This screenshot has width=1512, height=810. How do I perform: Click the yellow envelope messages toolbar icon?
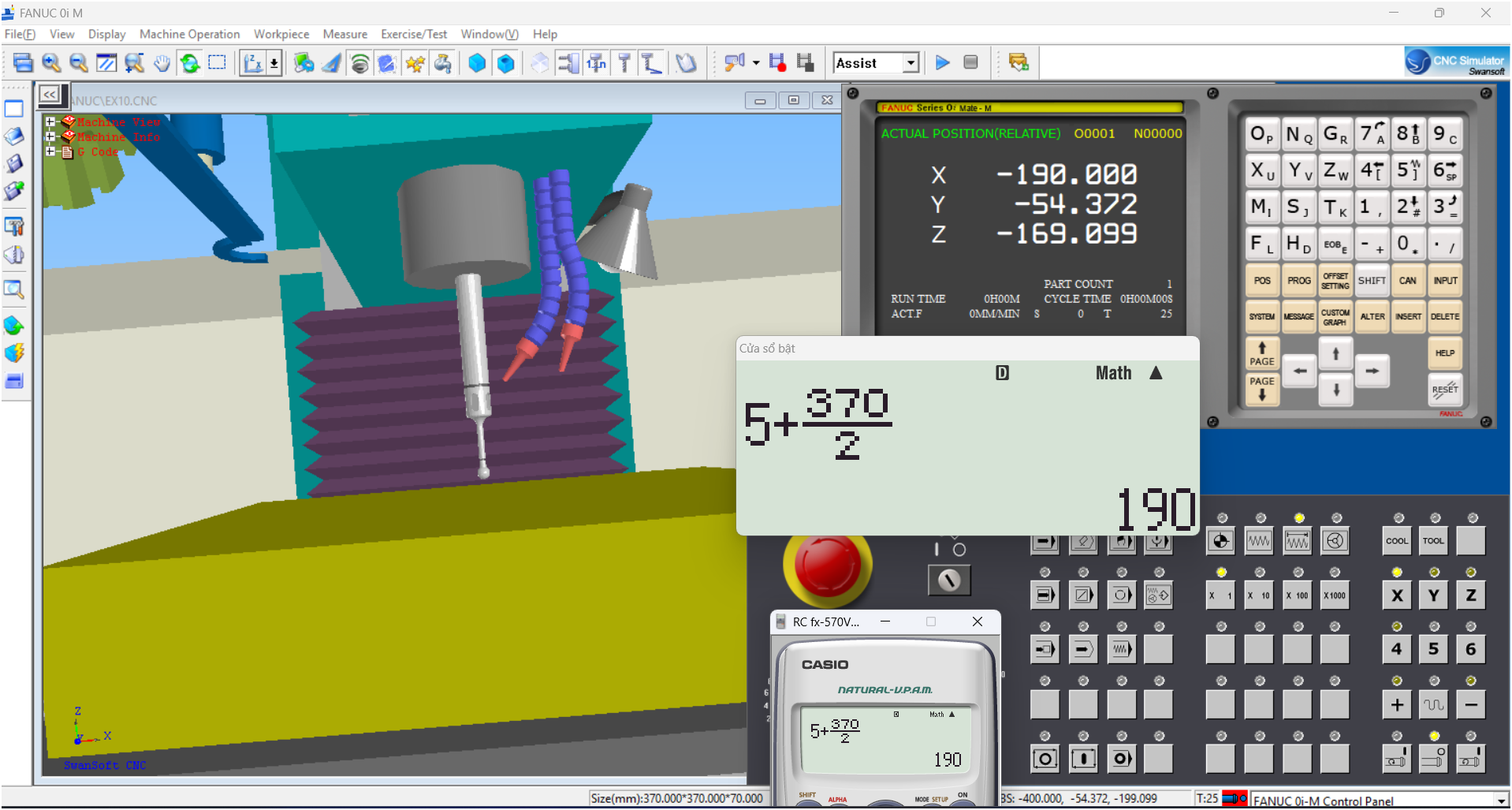pos(1019,63)
